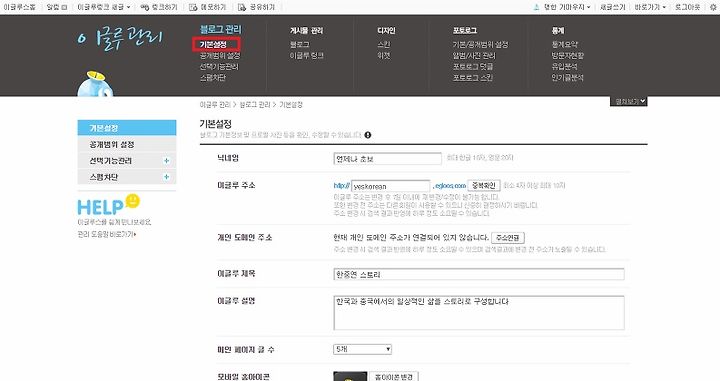Open 포토로그 스킨 menu item
This screenshot has height=381, width=720.
click(472, 78)
